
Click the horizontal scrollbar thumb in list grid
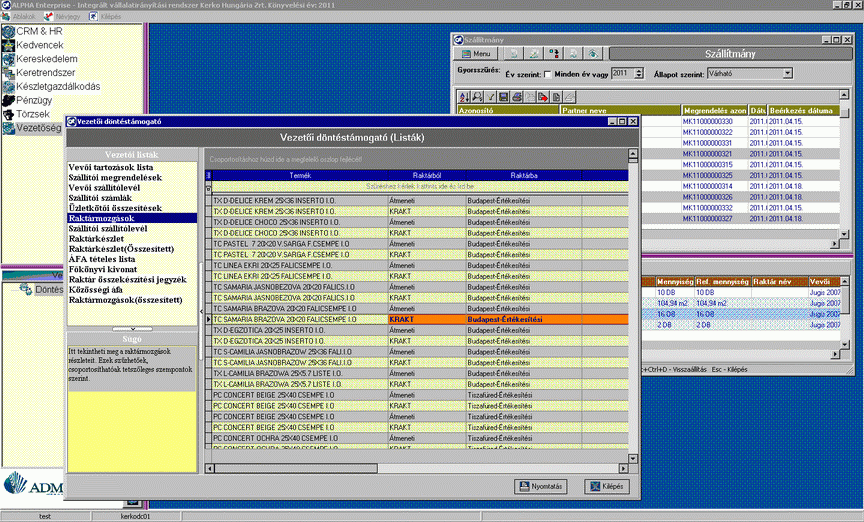coord(296,469)
